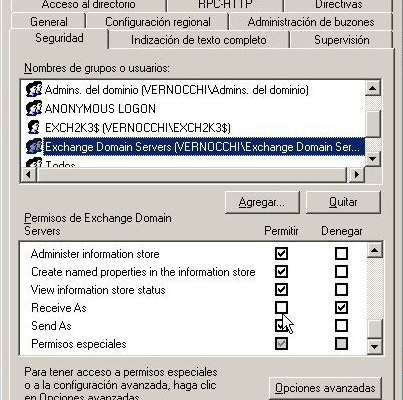Open the Supervisión tab
Viewport: 403px width, 400px height.
click(x=341, y=40)
